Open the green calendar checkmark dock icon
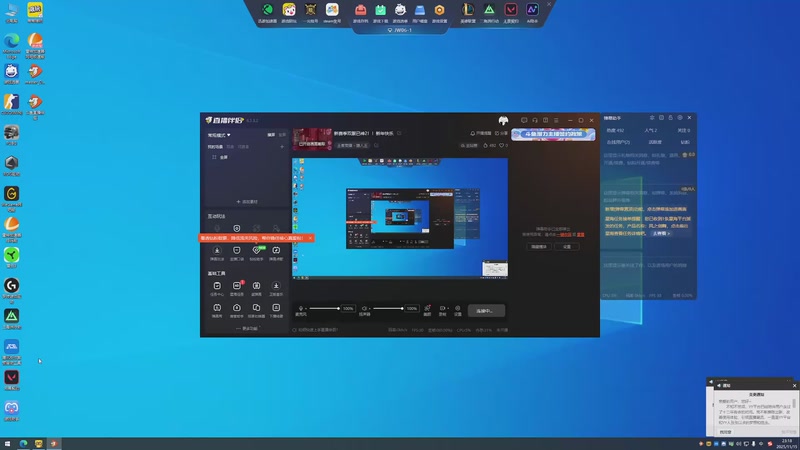800x450 pixels. pyautogui.click(x=380, y=10)
